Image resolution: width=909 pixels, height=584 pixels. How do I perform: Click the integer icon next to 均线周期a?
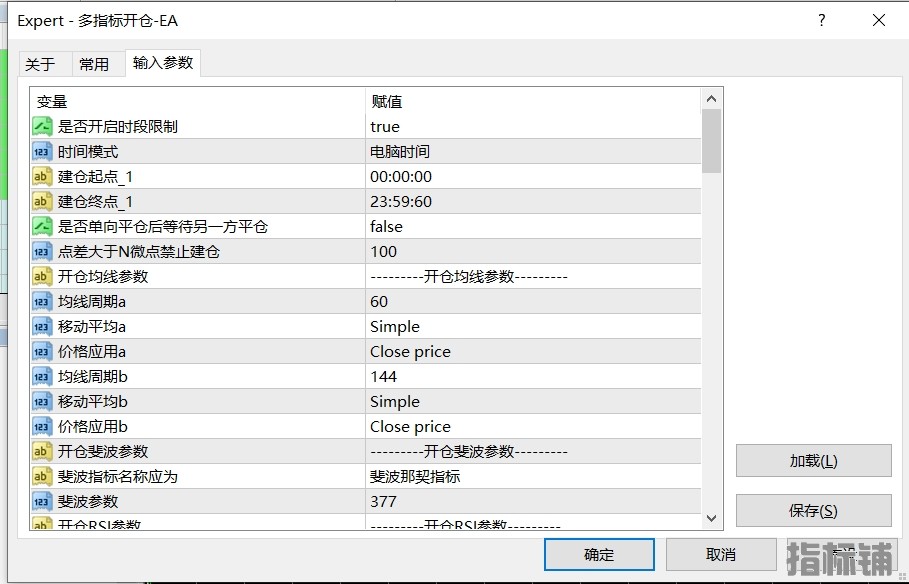click(x=42, y=302)
